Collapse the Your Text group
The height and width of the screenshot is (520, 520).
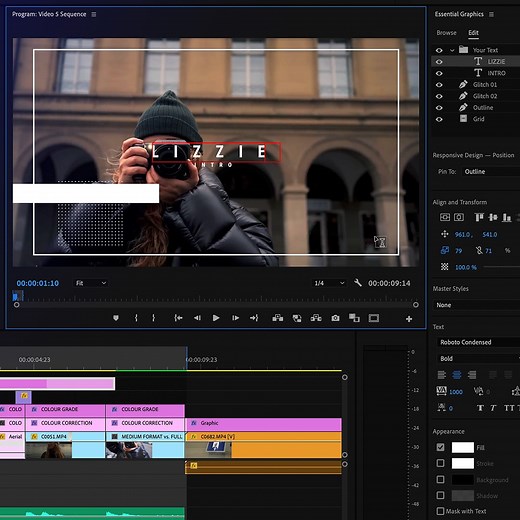coord(452,50)
